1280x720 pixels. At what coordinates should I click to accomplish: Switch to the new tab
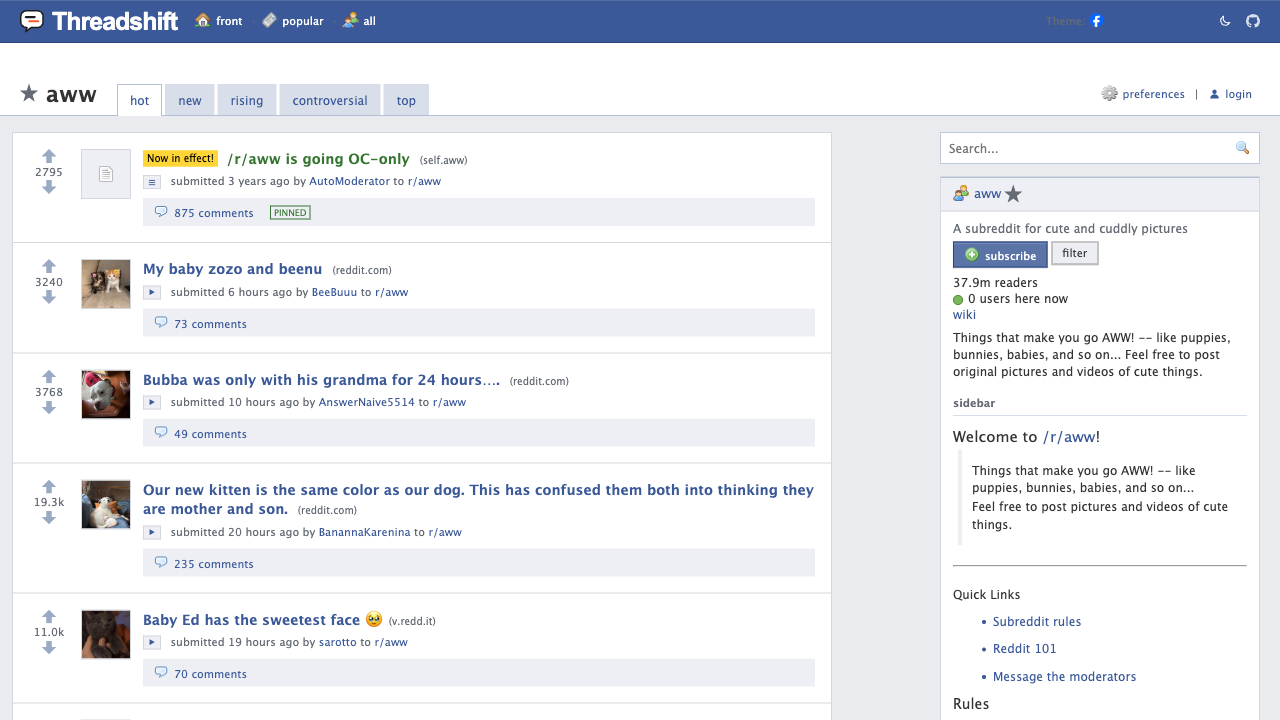point(190,100)
